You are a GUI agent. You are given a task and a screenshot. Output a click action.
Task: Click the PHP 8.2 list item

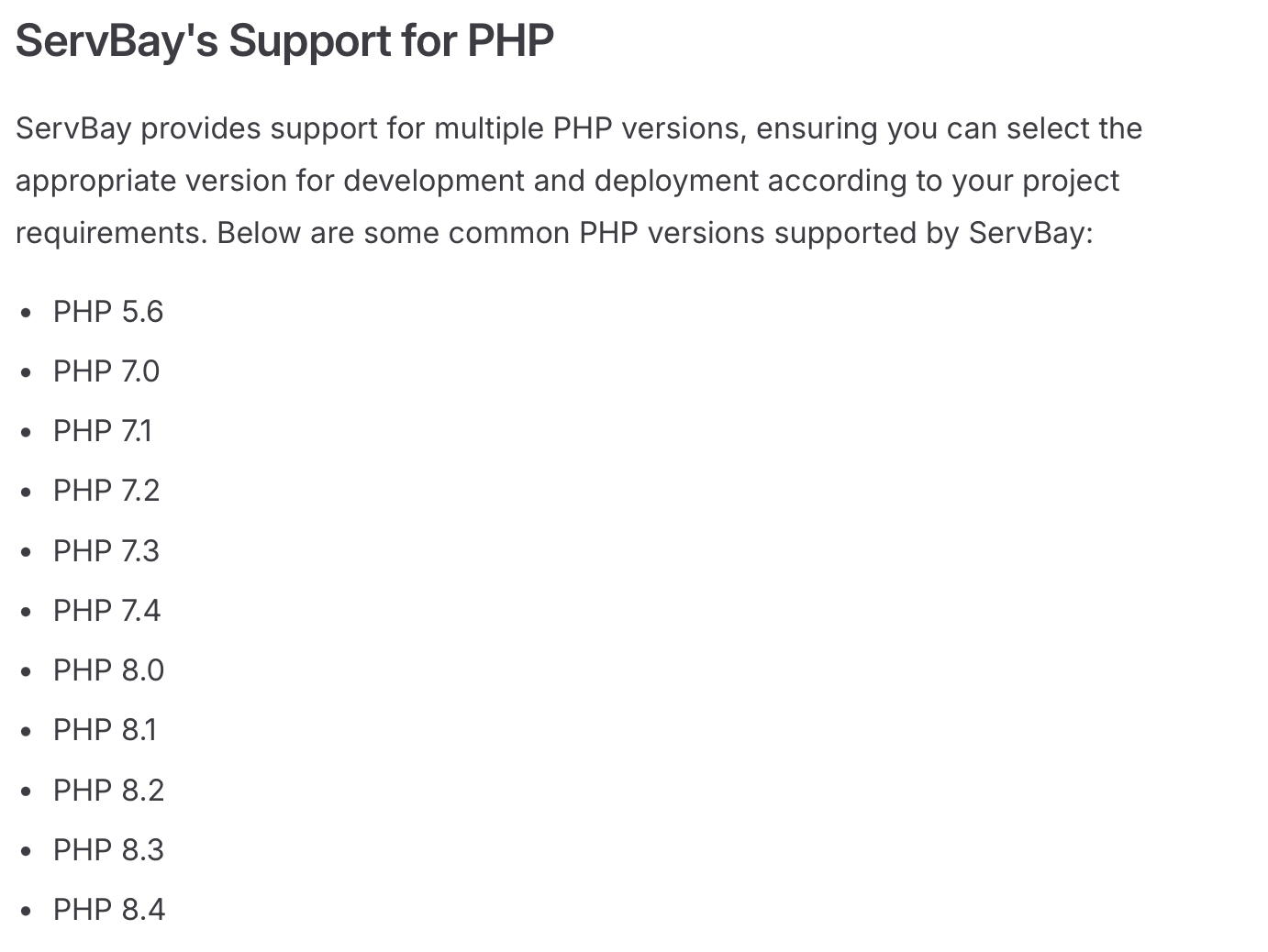pyautogui.click(x=108, y=791)
